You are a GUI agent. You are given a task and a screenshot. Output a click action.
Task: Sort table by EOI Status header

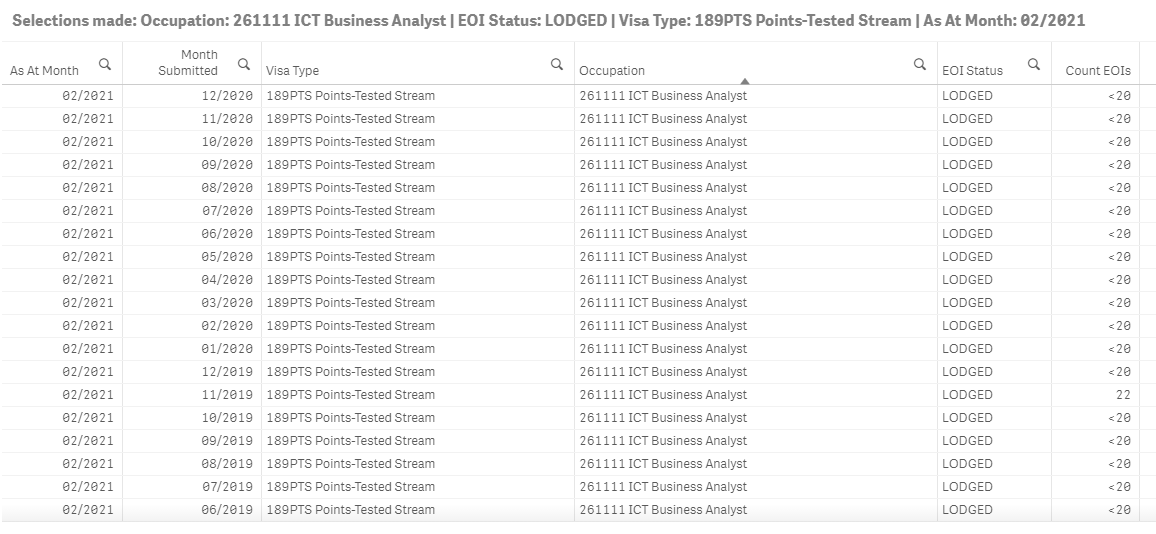click(972, 71)
